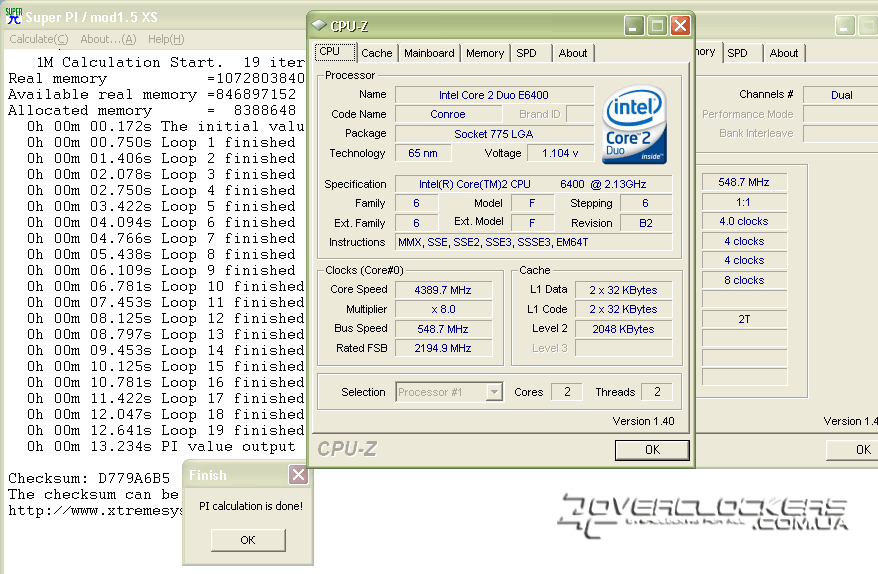Screen dimensions: 878x574
Task: Click the Core Speed value 4389.7 MHz
Action: coord(443,290)
